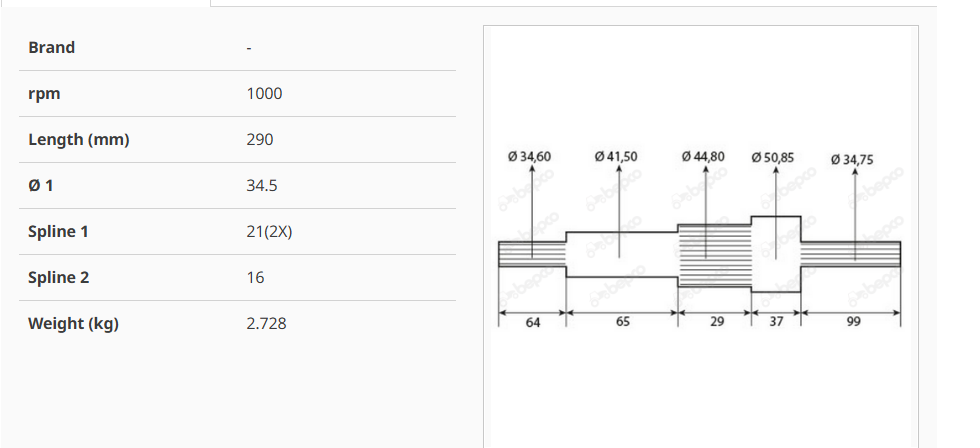Click the Length (mm) row label

[x=79, y=139]
